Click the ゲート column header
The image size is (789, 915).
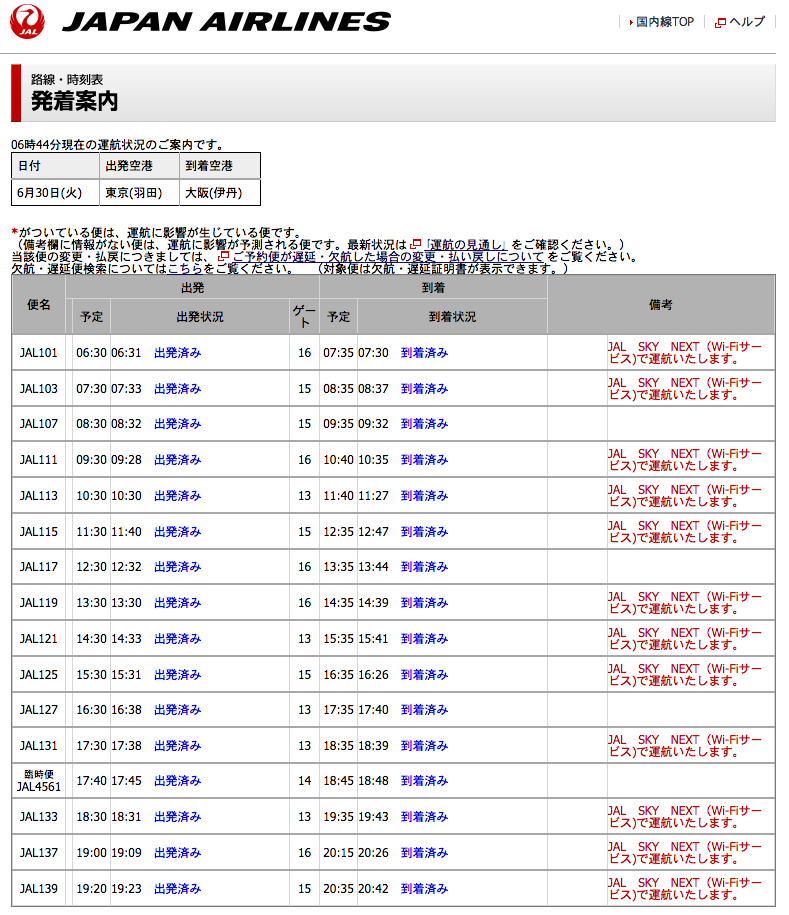(304, 317)
